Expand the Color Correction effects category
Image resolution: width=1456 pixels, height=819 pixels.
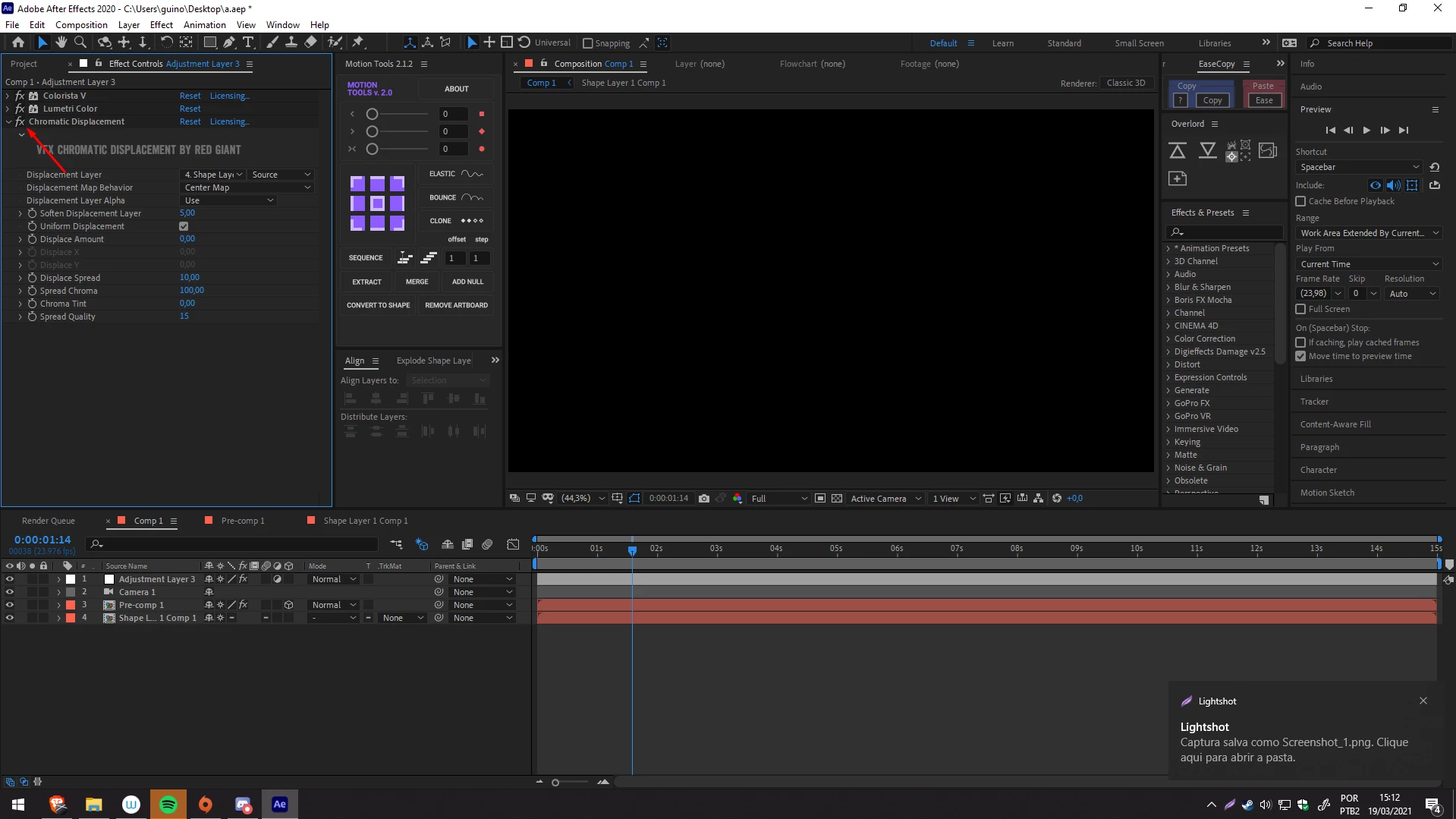click(1168, 339)
